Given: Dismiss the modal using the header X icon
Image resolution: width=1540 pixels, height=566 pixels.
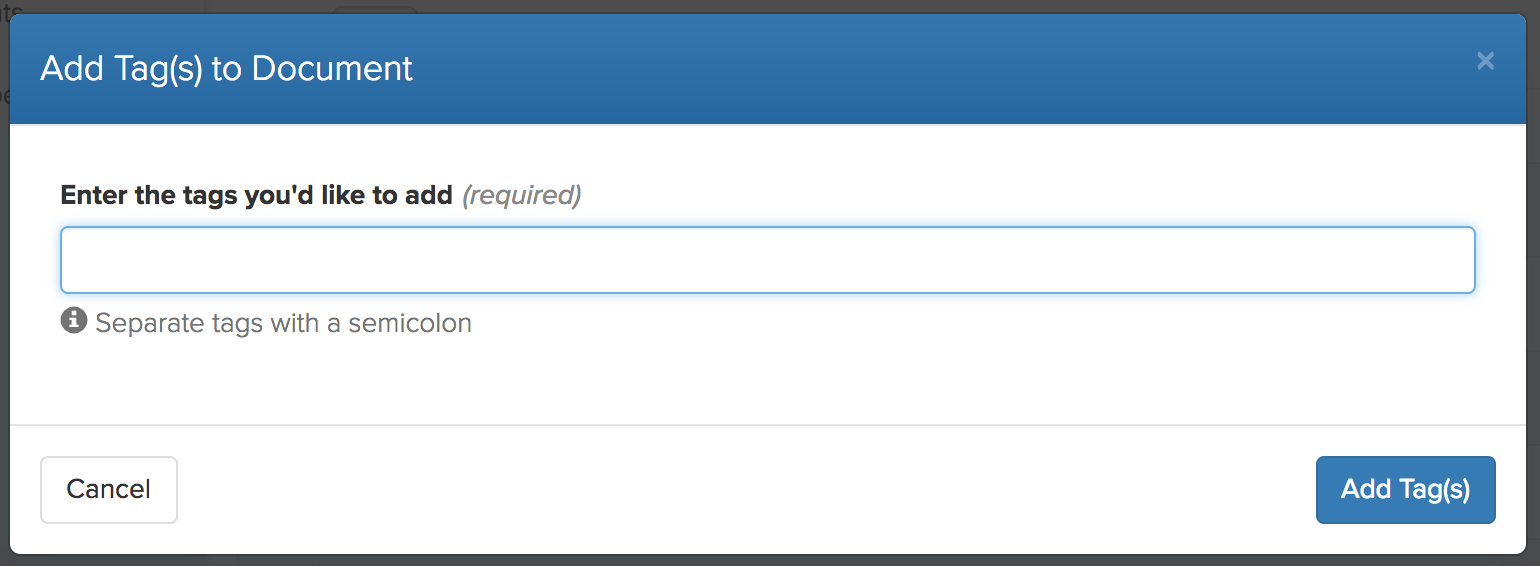Looking at the screenshot, I should pyautogui.click(x=1485, y=61).
